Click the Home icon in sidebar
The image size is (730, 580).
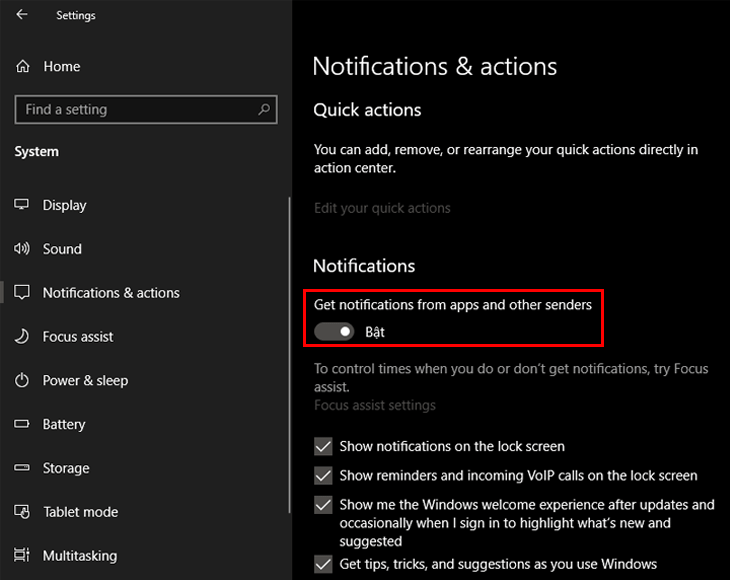(x=22, y=66)
